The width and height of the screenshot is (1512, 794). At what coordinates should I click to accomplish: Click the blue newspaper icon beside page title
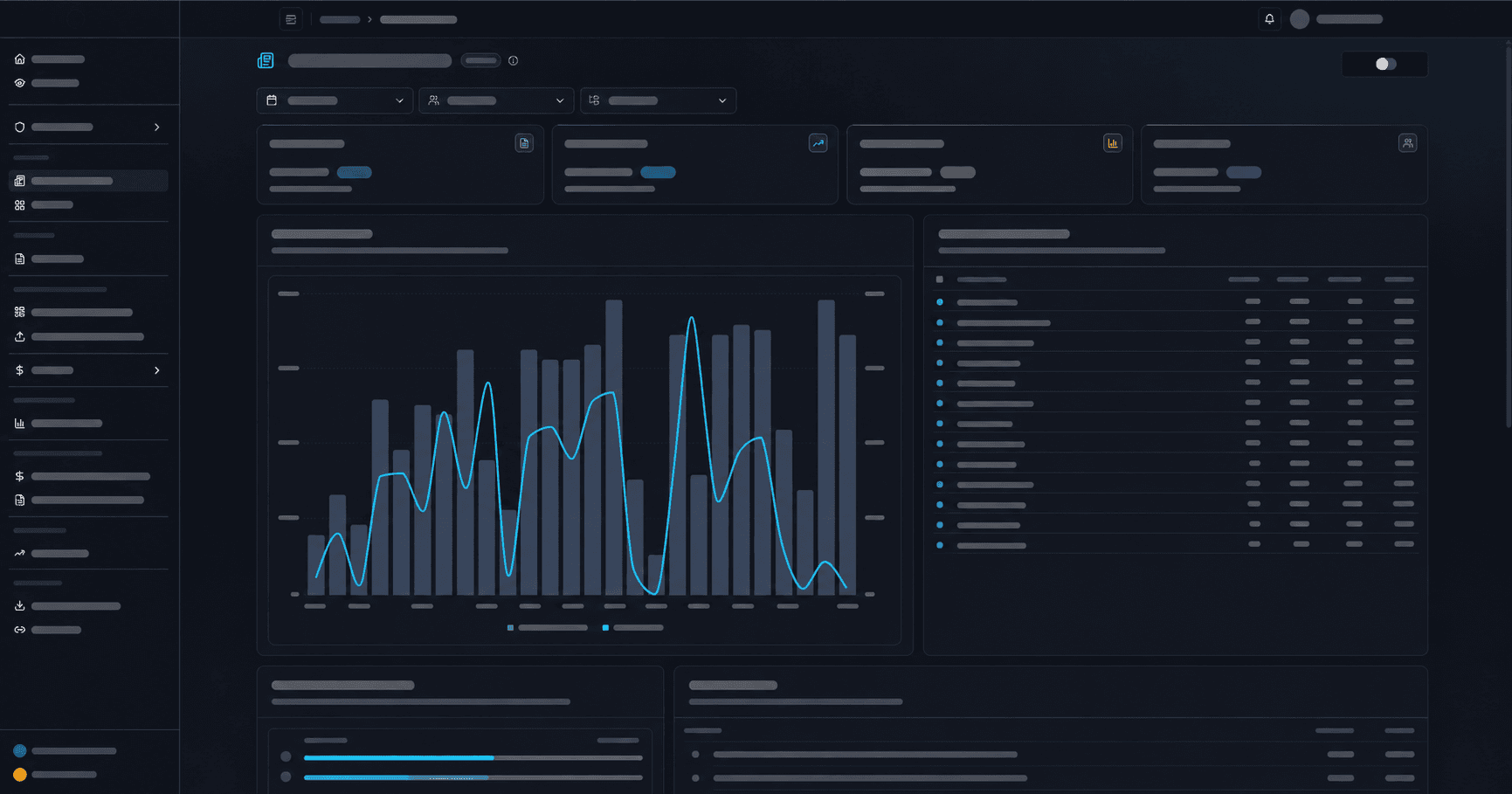266,60
